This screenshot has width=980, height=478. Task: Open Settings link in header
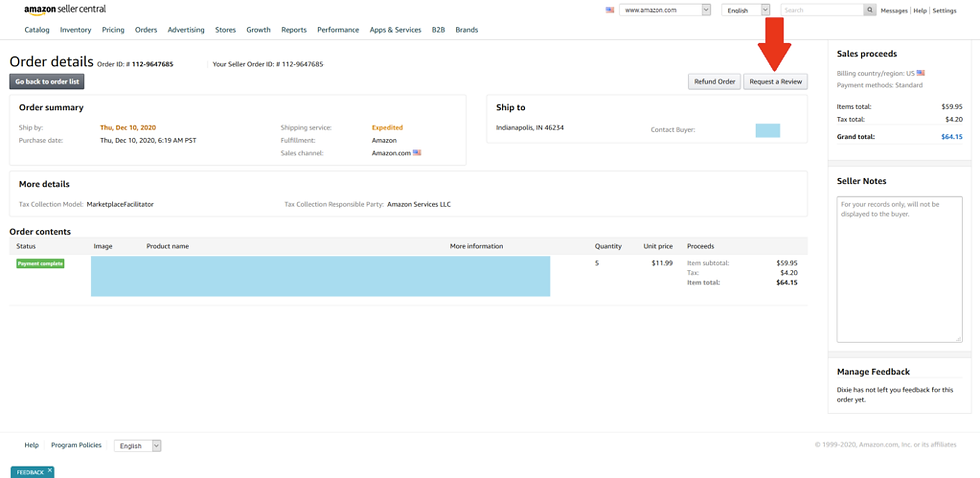pyautogui.click(x=944, y=11)
